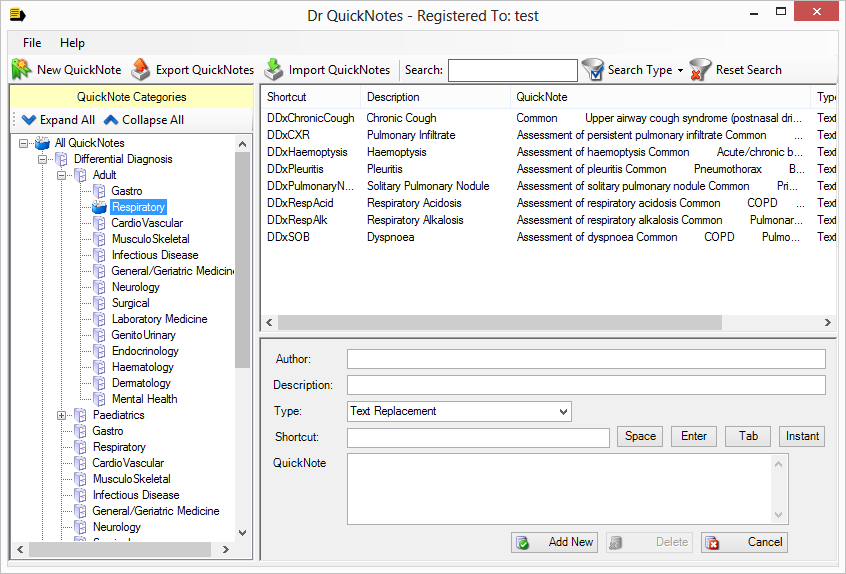
Task: Click the Dr QuickNotes app icon in title bar
Action: (17, 15)
